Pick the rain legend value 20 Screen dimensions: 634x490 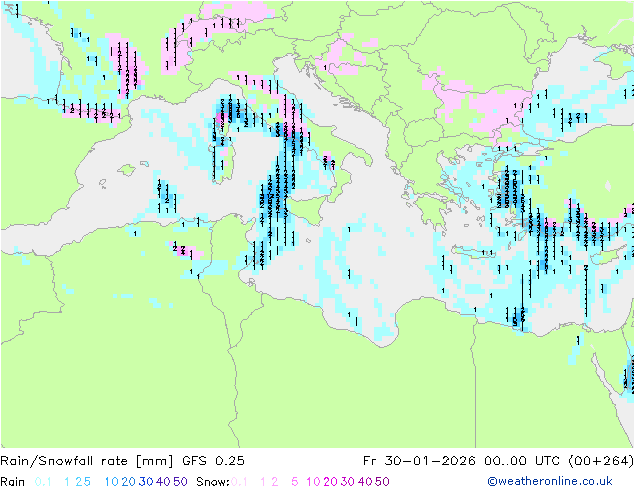(129, 482)
